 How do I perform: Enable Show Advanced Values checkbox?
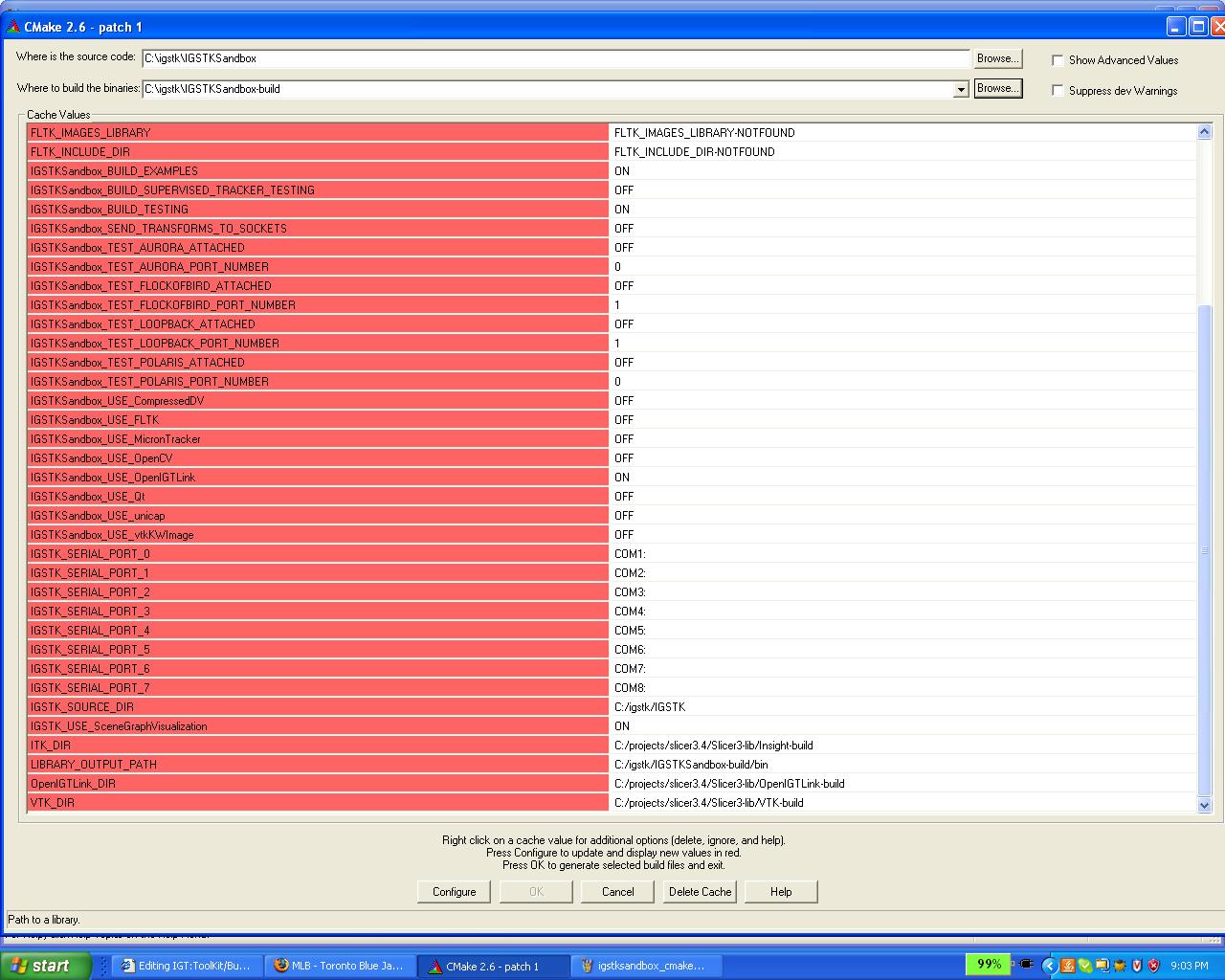1058,60
